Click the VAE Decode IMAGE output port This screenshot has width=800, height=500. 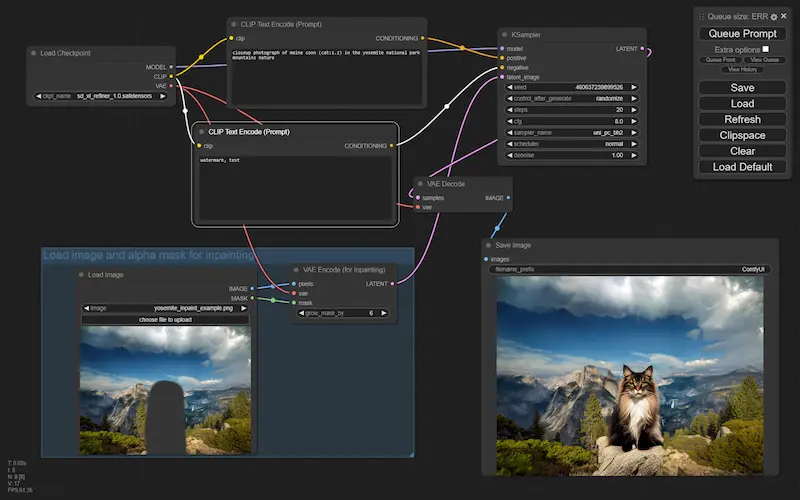pyautogui.click(x=508, y=198)
